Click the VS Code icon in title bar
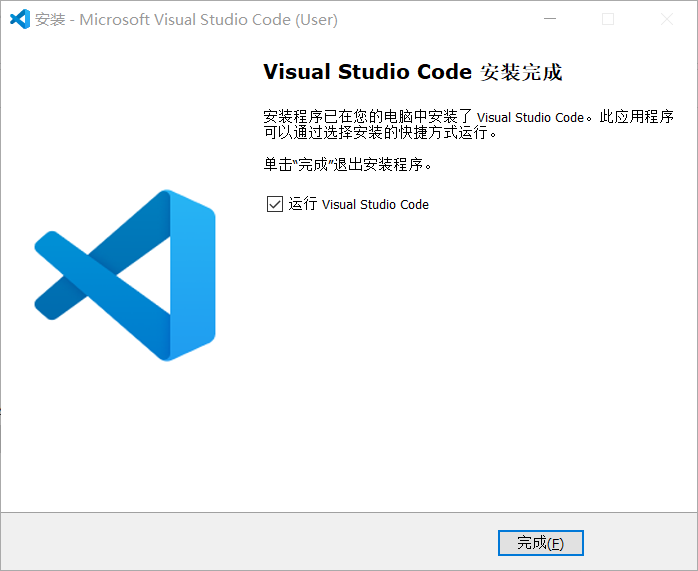Screen dimensions: 698x571 tap(20, 19)
